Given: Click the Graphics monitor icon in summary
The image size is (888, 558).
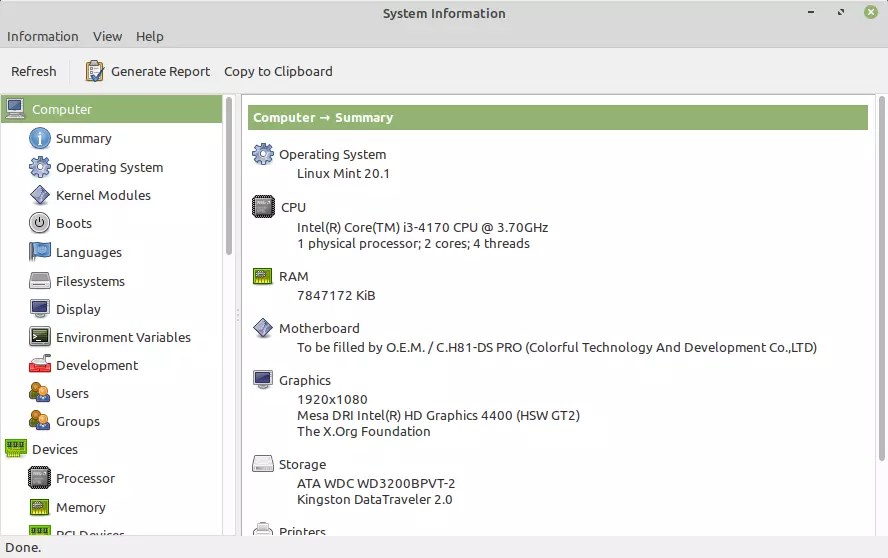Looking at the screenshot, I should 263,380.
